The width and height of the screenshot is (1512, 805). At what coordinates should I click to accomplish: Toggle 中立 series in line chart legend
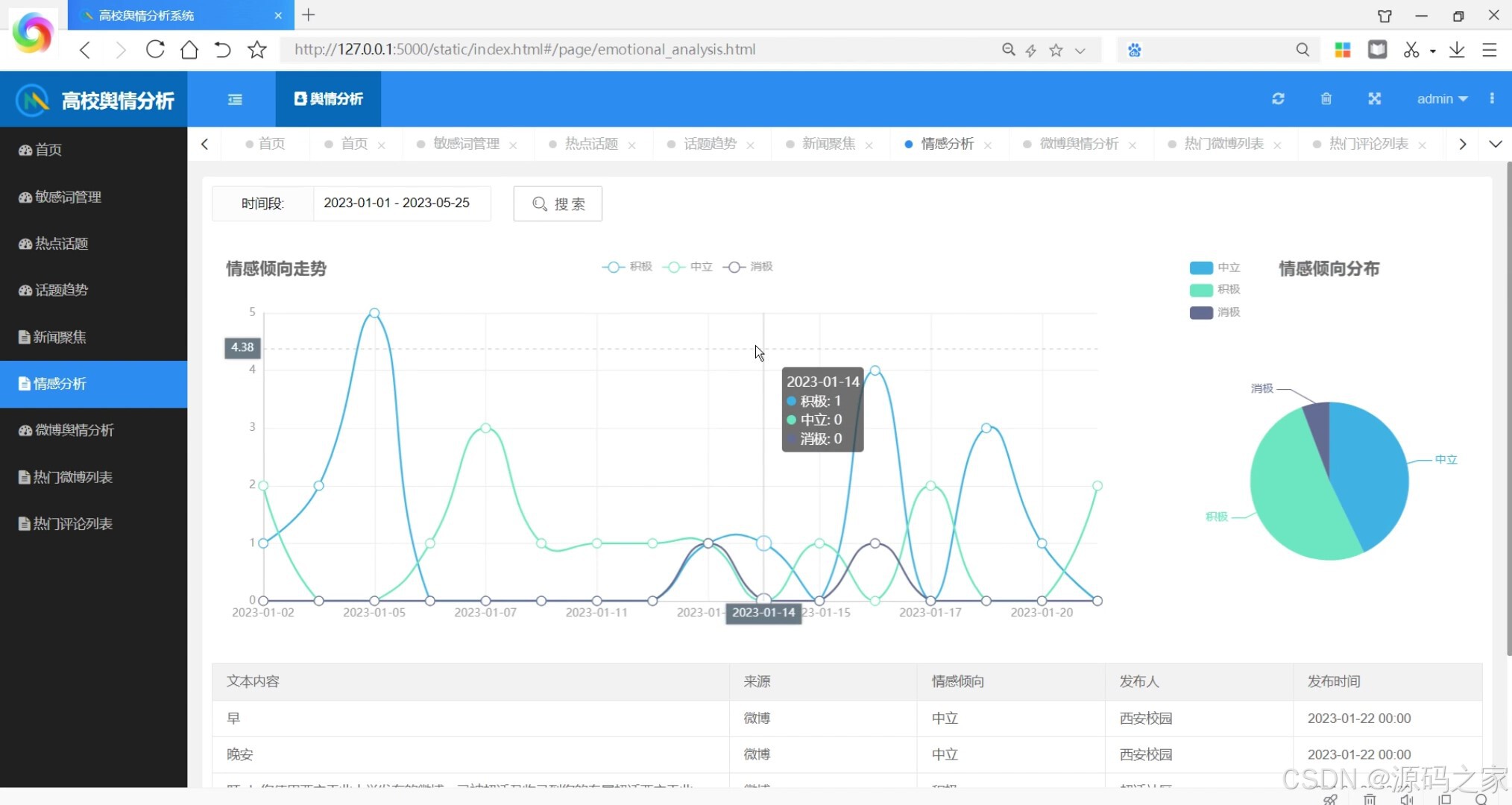687,267
